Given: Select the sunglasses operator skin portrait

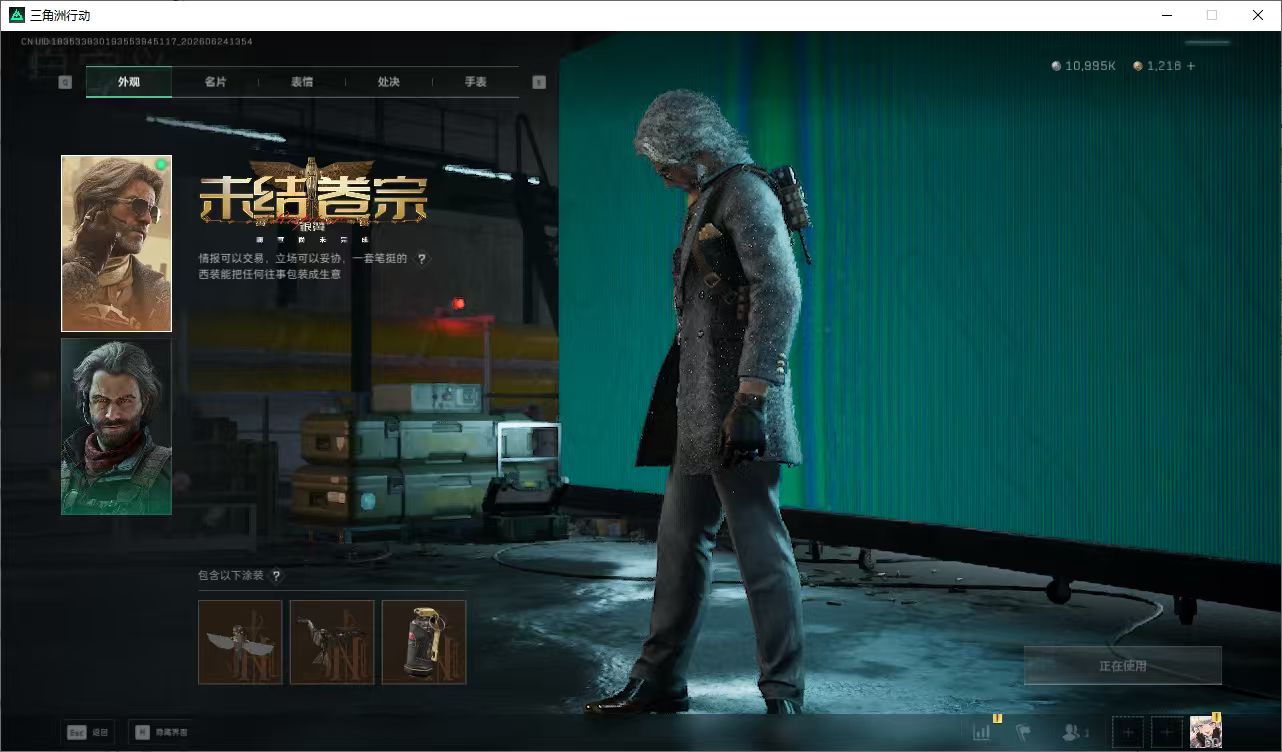Looking at the screenshot, I should (x=116, y=243).
